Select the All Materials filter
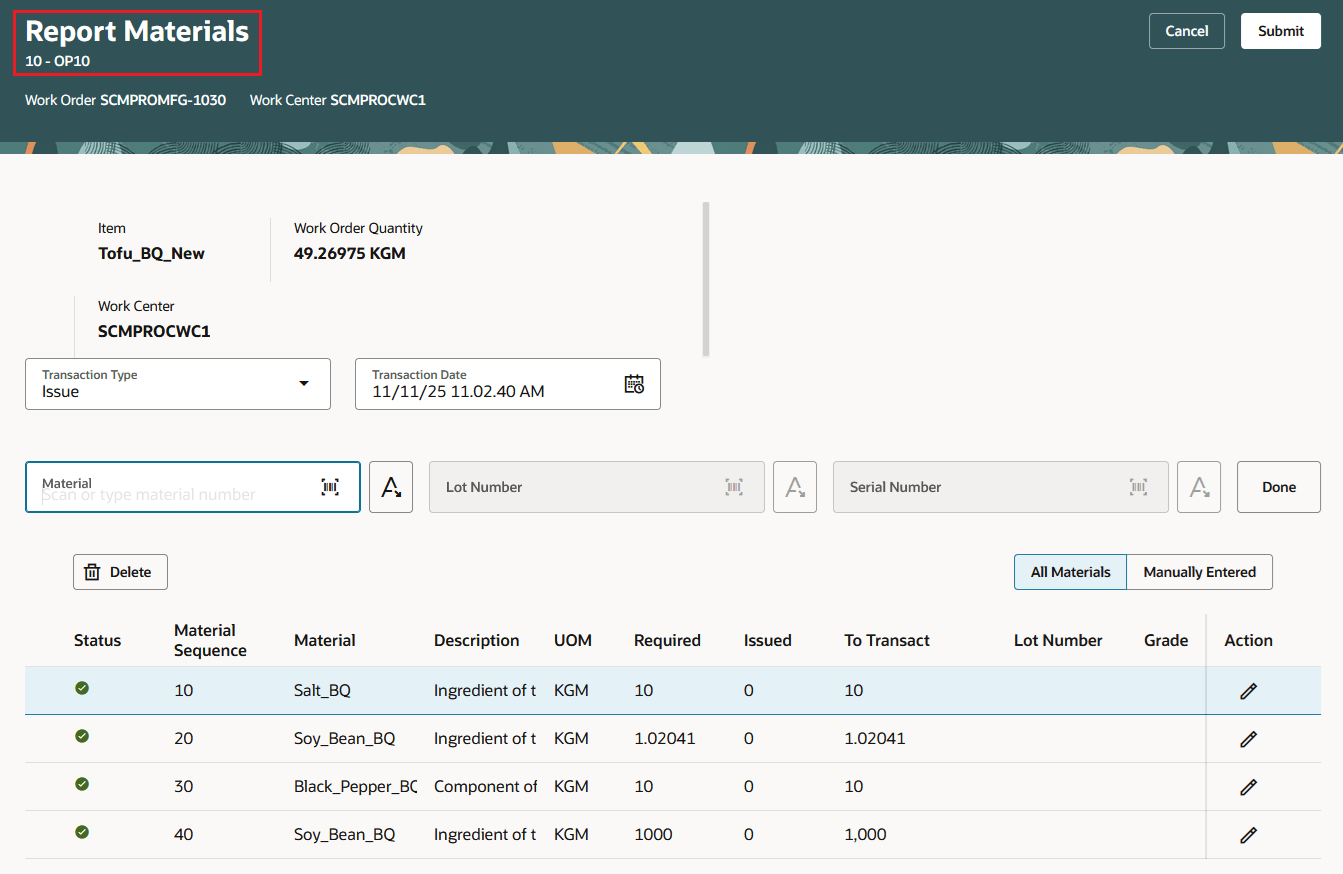Screen dimensions: 1343x874 1070,571
